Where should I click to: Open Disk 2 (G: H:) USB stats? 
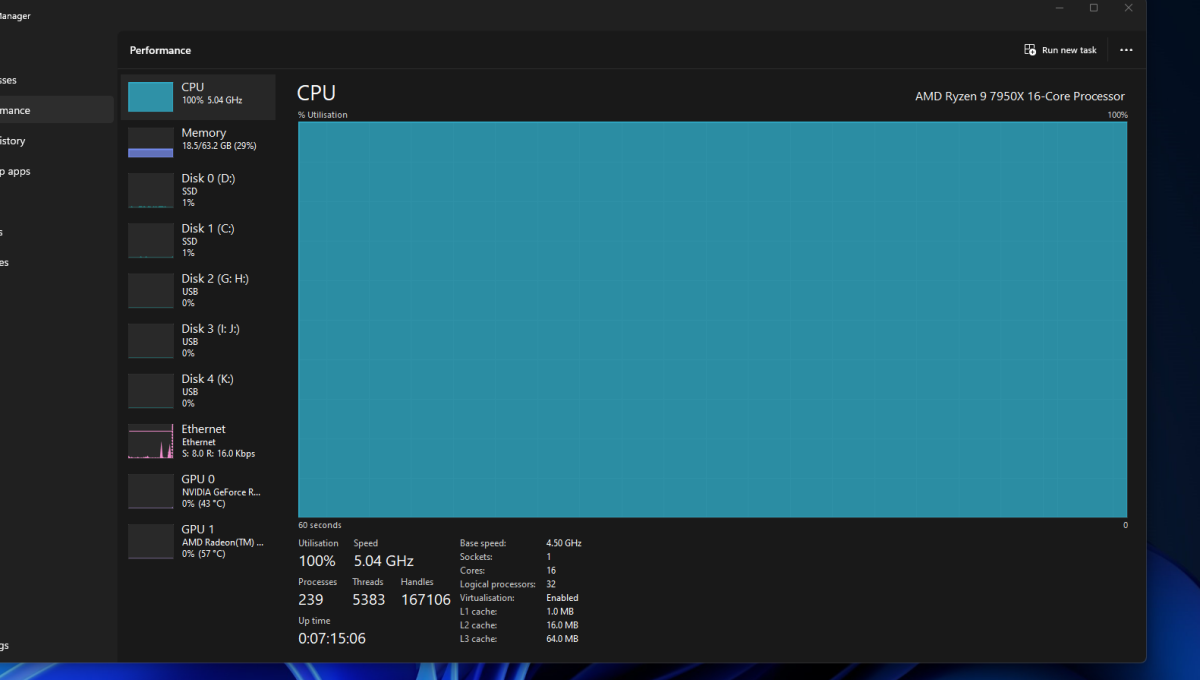click(x=198, y=290)
